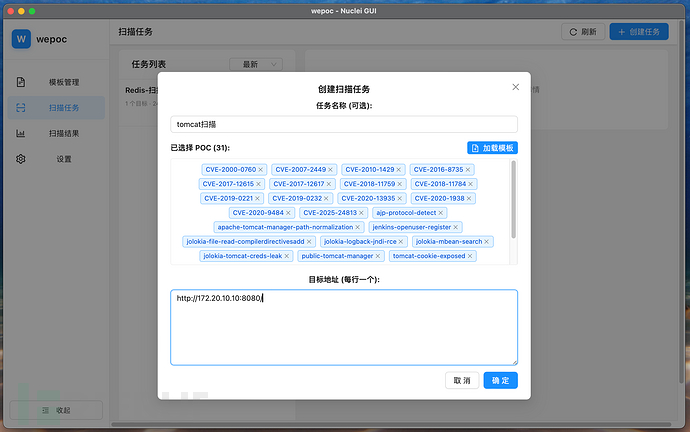Image resolution: width=690 pixels, height=432 pixels.
Task: Collapse the sidebar with 收起
Action: coord(55,410)
